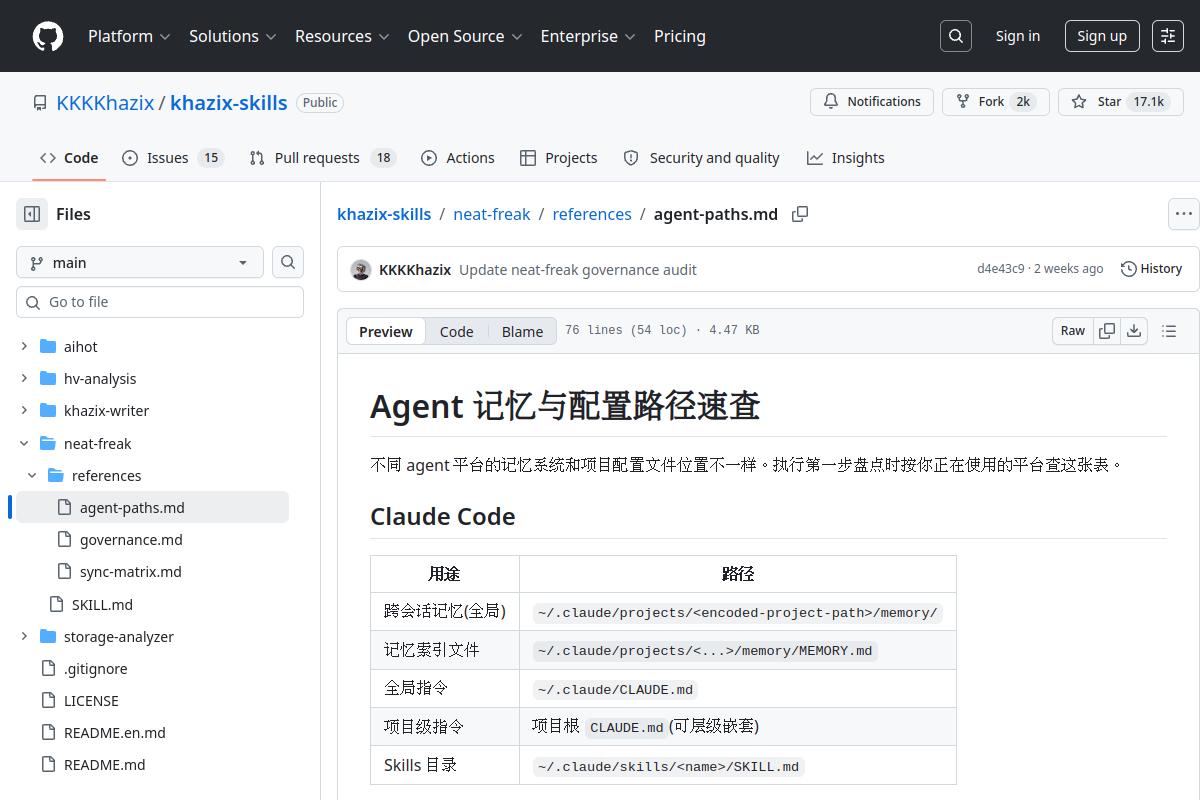1200x800 pixels.
Task: Expand the Open Source menu
Action: (x=465, y=36)
